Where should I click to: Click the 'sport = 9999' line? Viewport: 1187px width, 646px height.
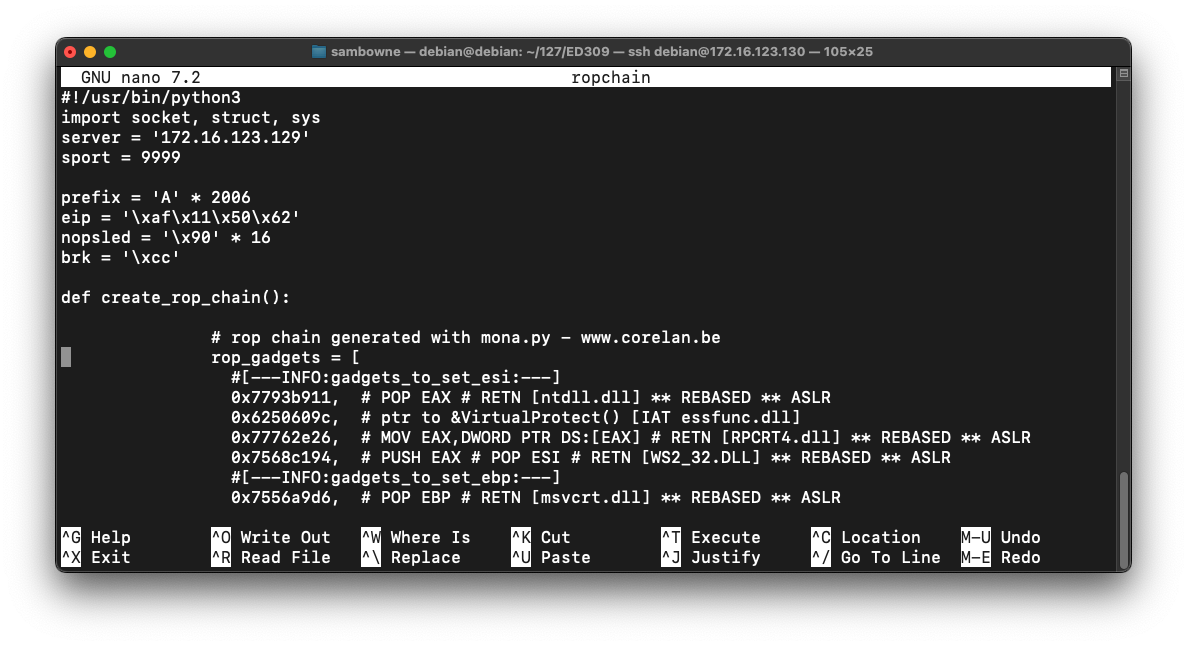click(121, 158)
